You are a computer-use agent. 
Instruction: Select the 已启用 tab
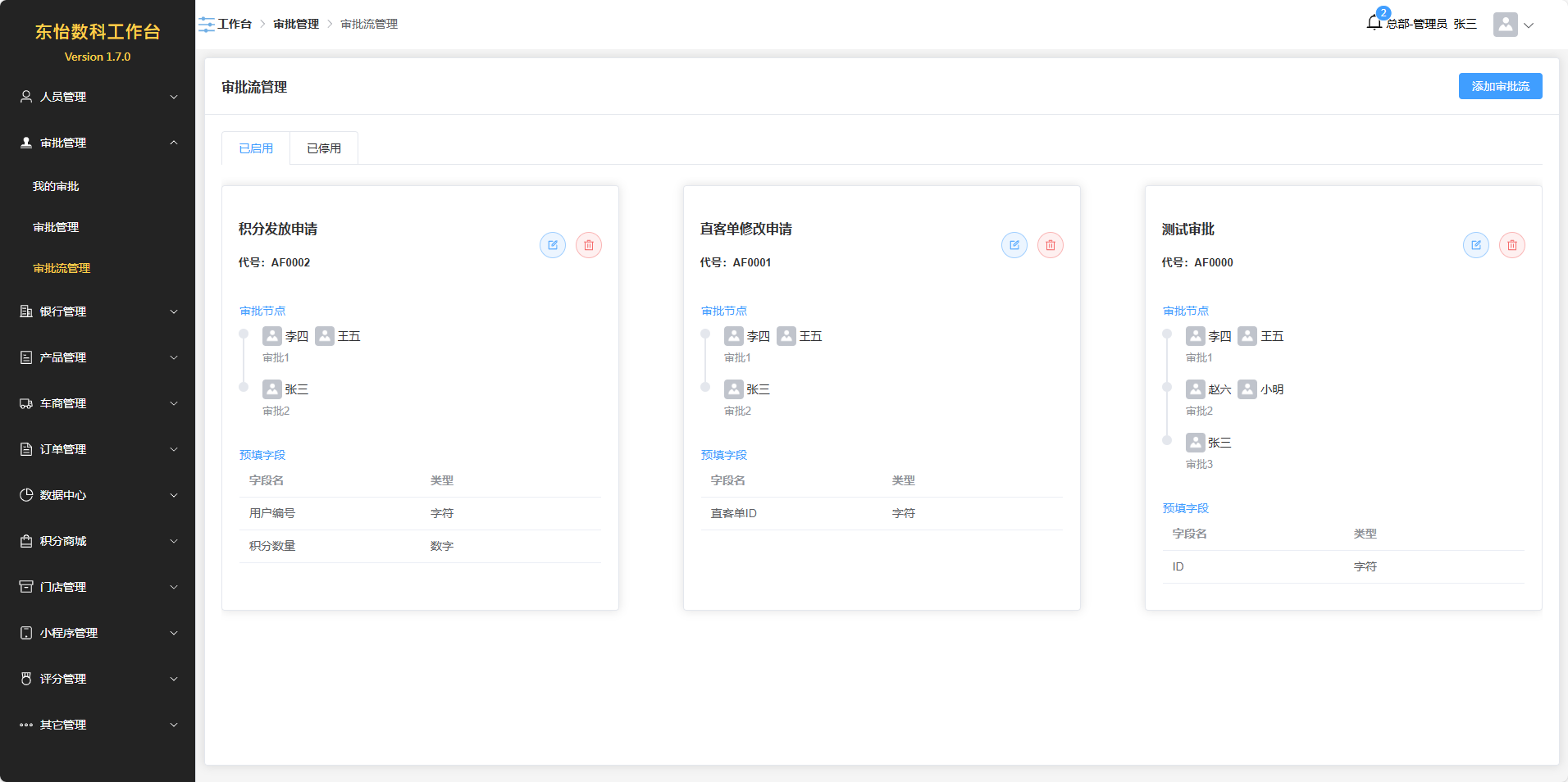point(256,148)
